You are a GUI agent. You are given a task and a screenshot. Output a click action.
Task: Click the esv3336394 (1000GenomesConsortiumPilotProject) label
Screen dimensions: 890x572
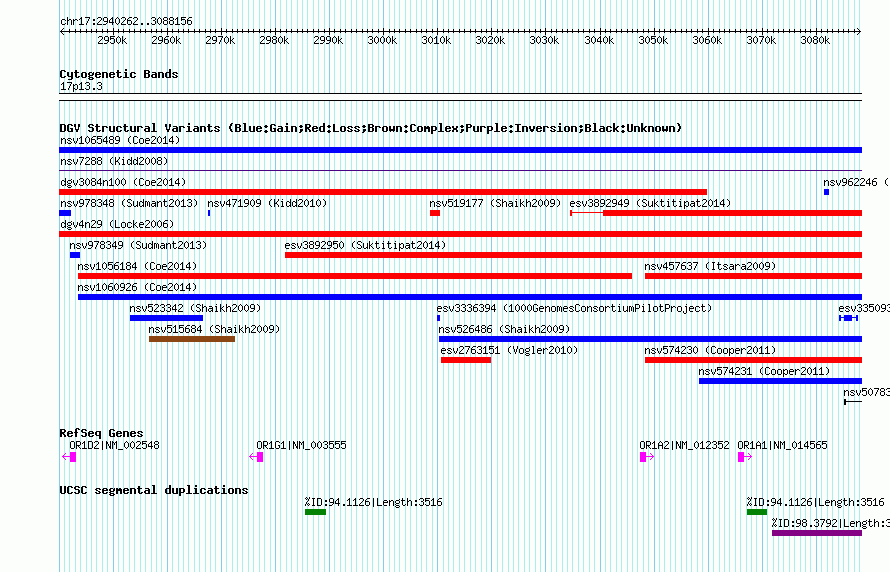tap(574, 308)
